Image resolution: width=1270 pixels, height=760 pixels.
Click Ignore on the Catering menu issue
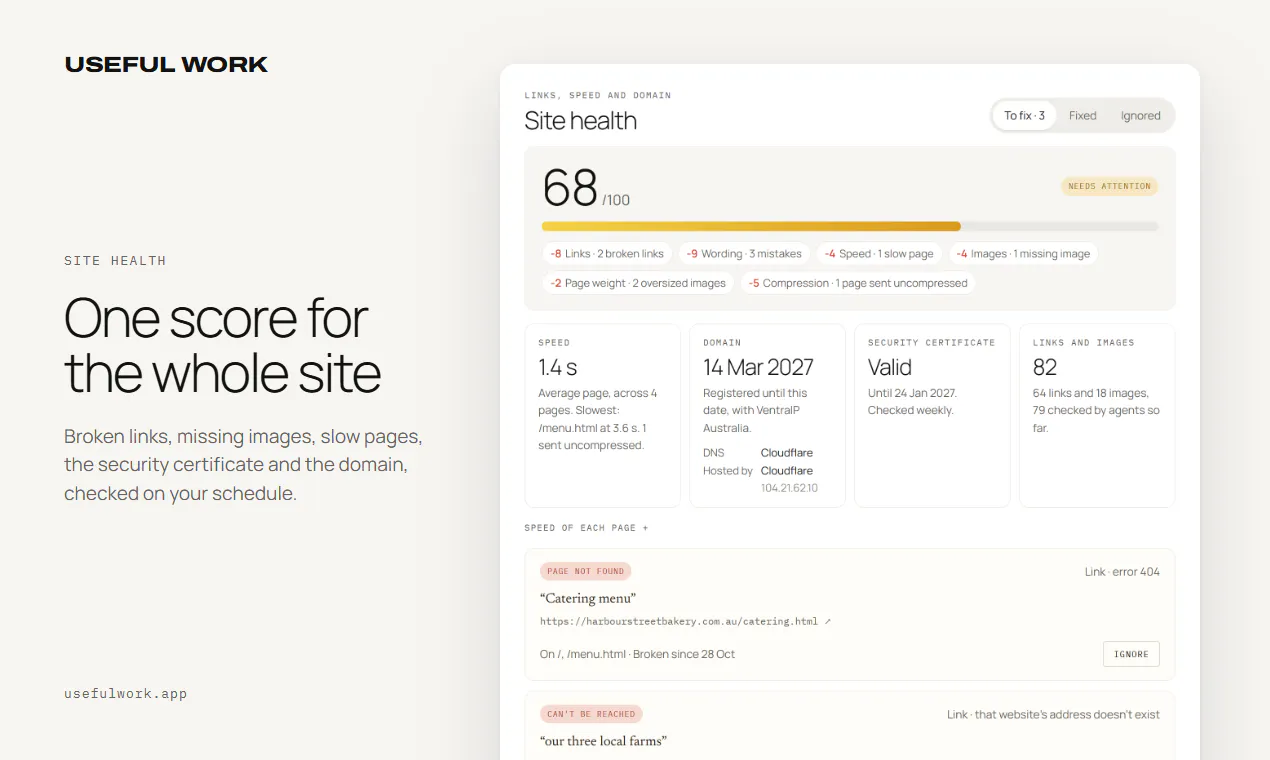pos(1131,654)
